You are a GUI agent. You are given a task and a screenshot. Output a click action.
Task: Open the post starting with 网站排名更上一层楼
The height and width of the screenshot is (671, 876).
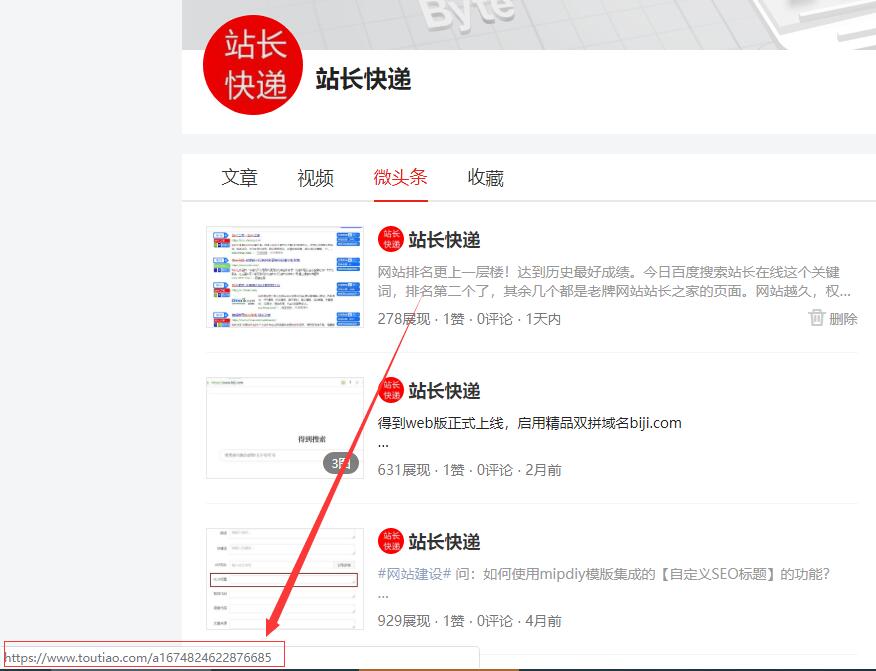point(614,282)
